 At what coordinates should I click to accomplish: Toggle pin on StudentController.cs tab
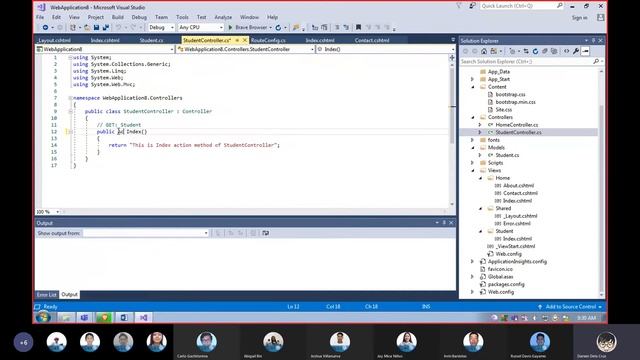click(237, 40)
